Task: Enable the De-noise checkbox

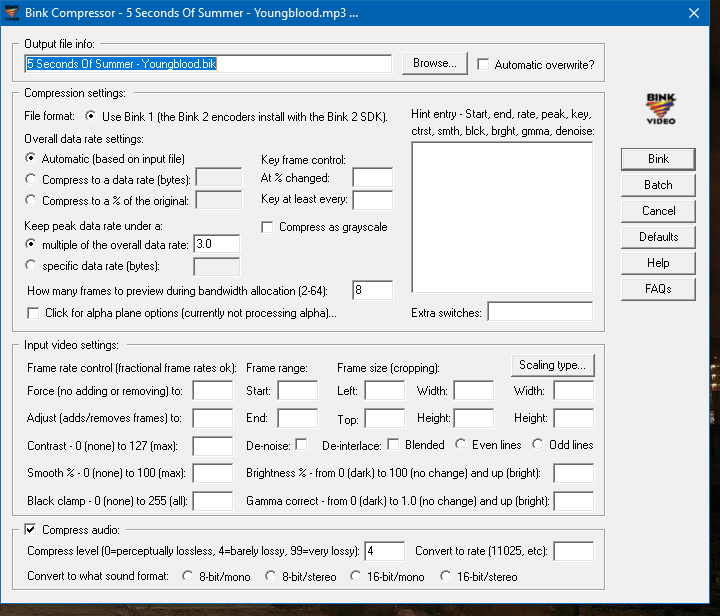Action: (301, 445)
